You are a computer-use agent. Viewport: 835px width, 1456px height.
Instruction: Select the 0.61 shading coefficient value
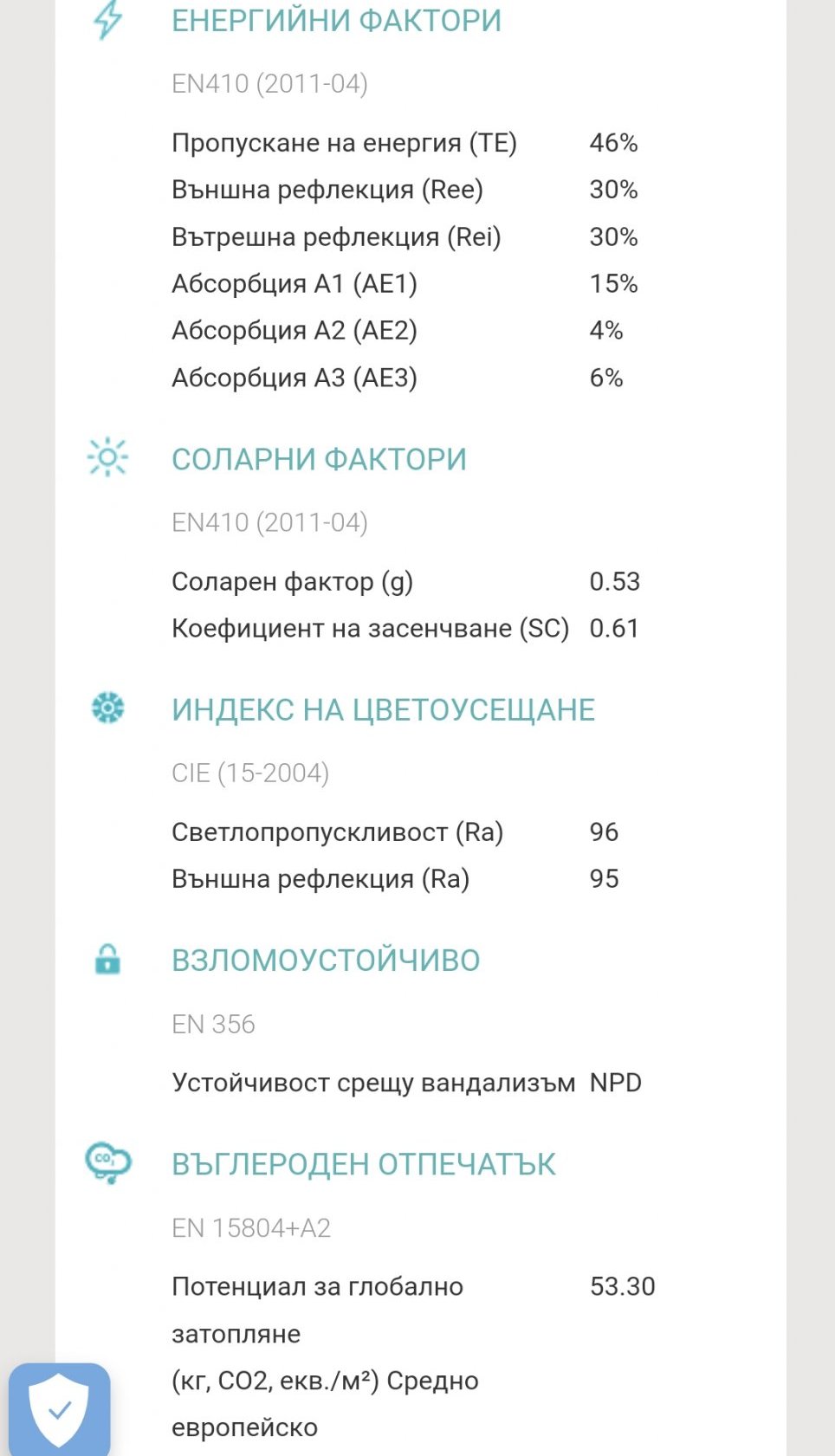(613, 628)
